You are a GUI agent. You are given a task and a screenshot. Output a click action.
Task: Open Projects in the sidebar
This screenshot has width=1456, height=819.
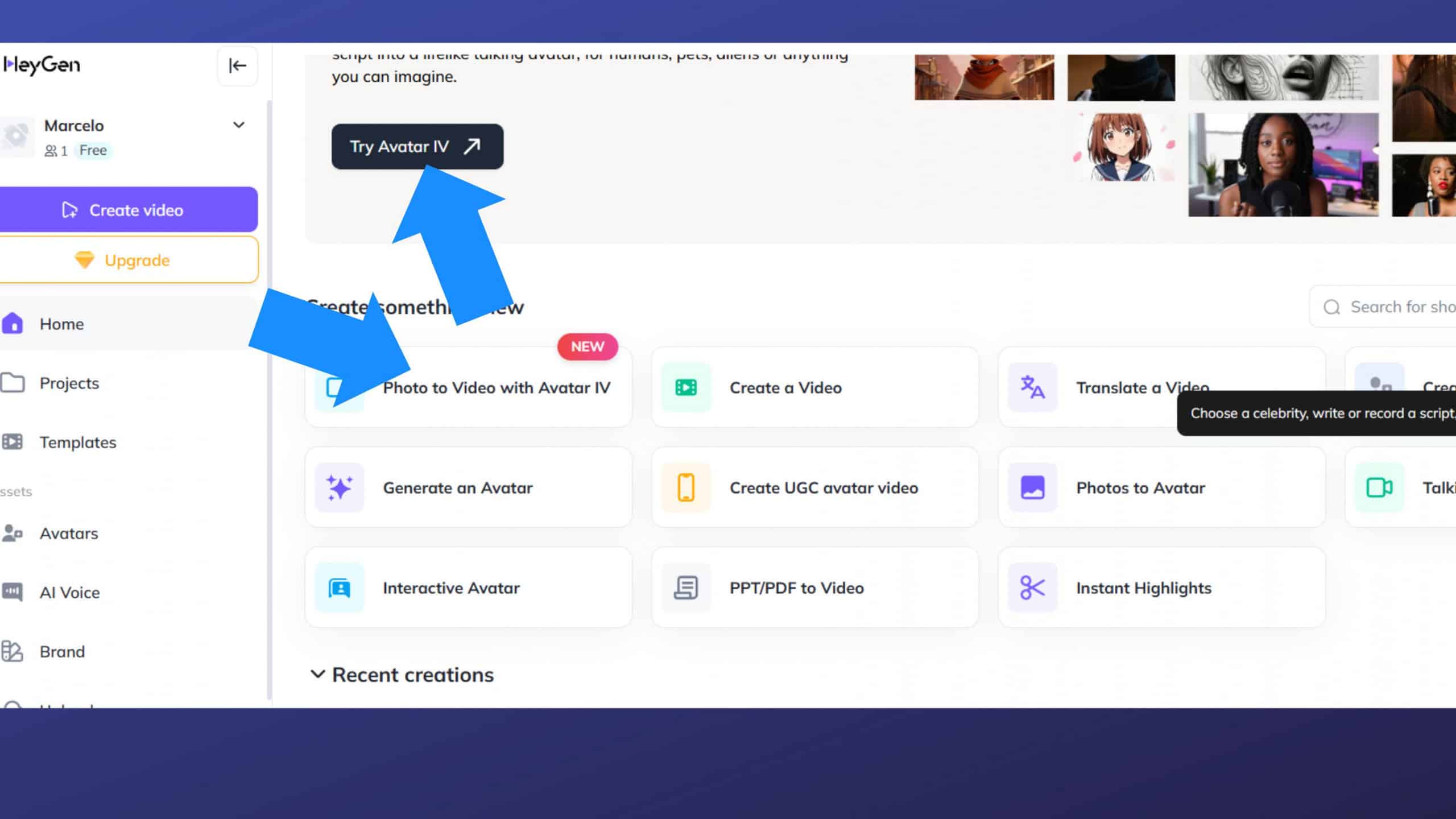69,383
